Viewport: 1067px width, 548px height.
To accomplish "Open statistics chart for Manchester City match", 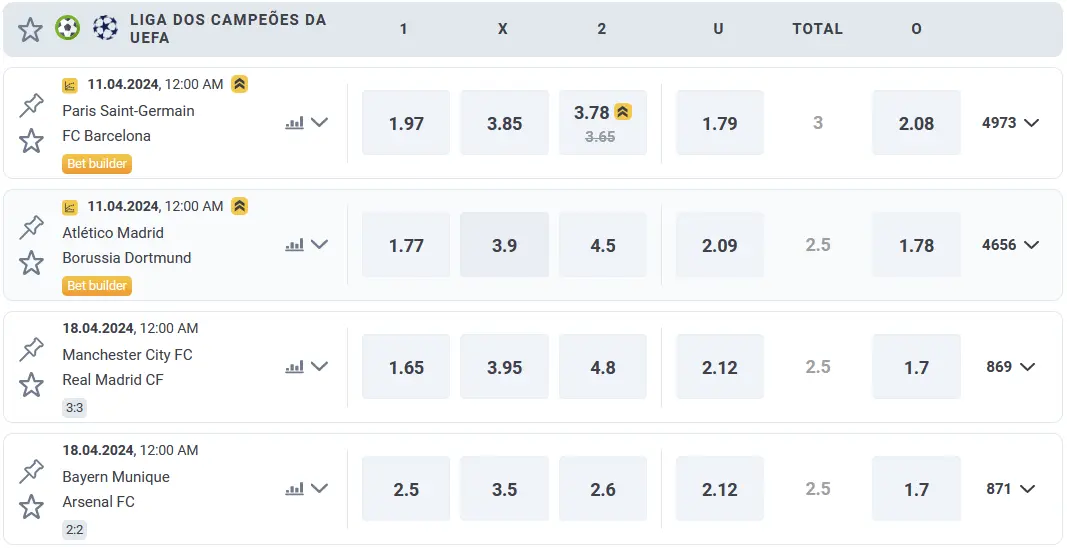I will pos(294,367).
